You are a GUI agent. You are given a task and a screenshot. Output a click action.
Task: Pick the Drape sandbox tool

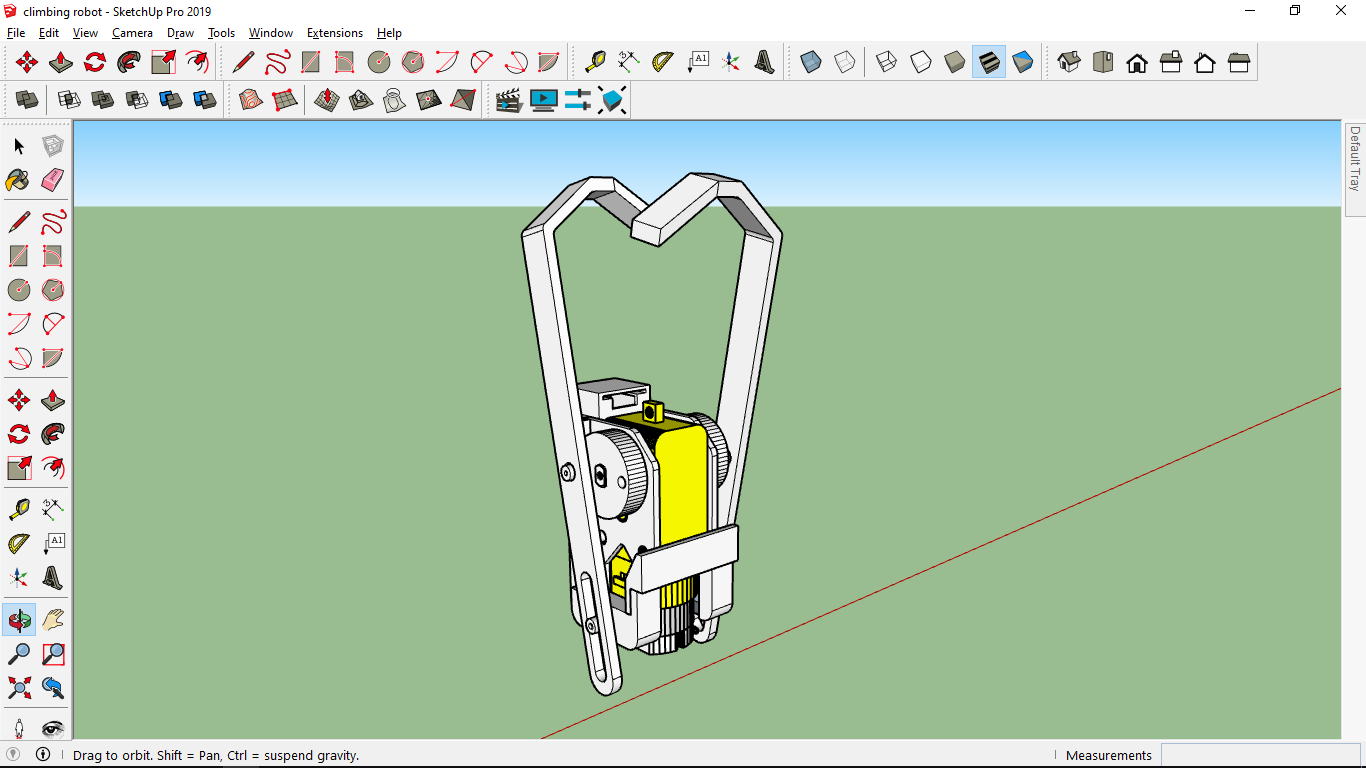coord(395,100)
